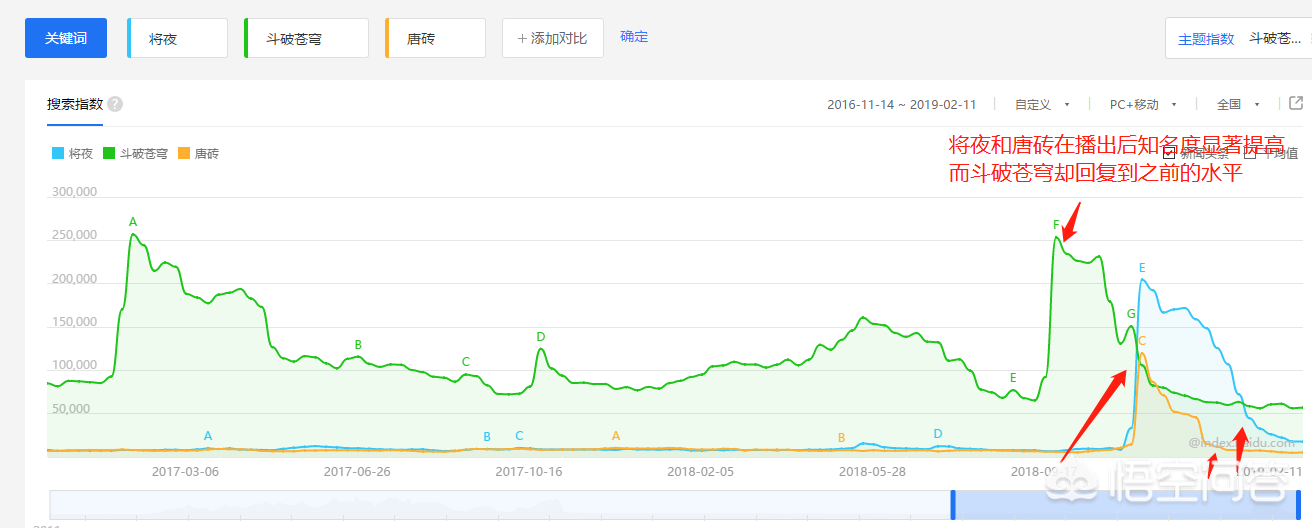
Task: Click blue news marker D for 将夜
Action: pyautogui.click(x=937, y=433)
